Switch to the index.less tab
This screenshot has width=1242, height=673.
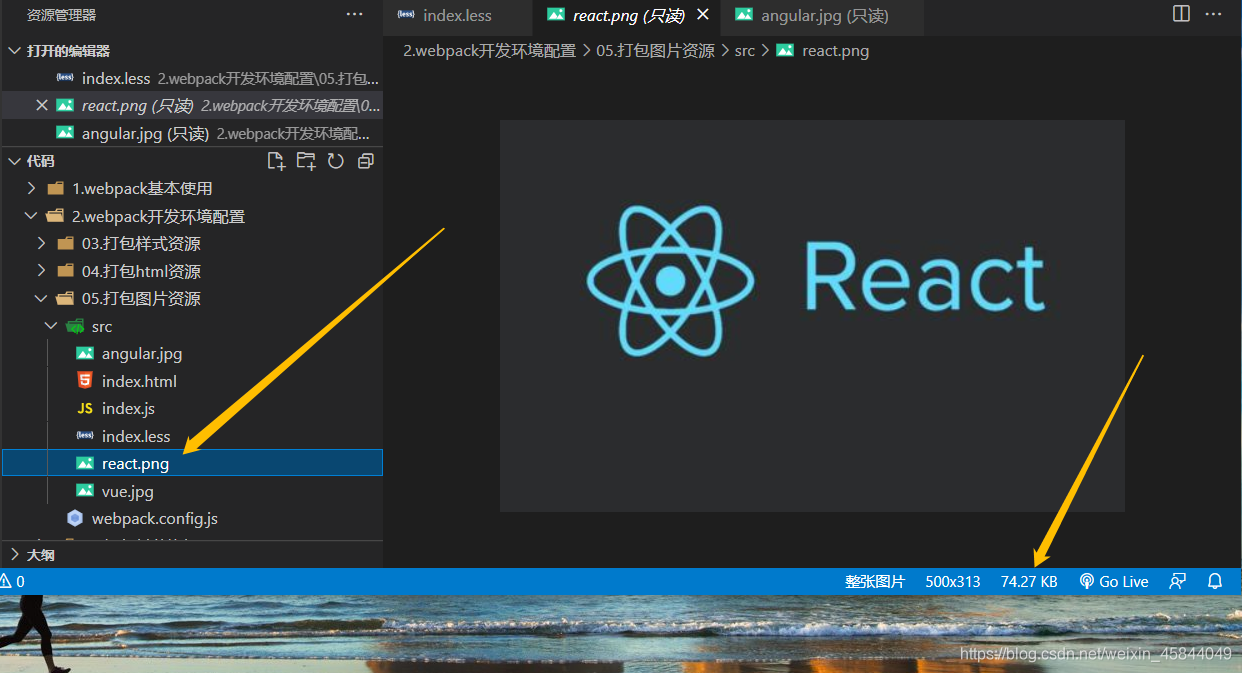(x=457, y=16)
